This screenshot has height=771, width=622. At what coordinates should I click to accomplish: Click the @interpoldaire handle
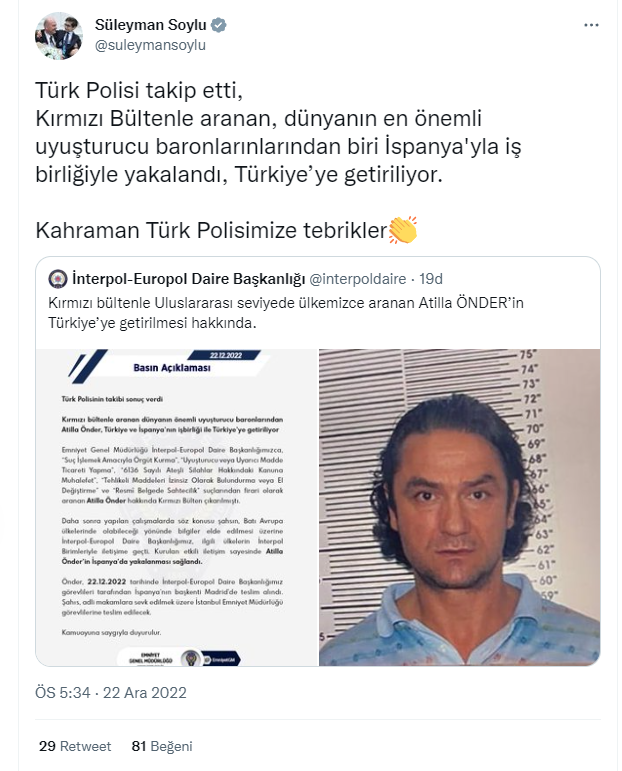(357, 279)
